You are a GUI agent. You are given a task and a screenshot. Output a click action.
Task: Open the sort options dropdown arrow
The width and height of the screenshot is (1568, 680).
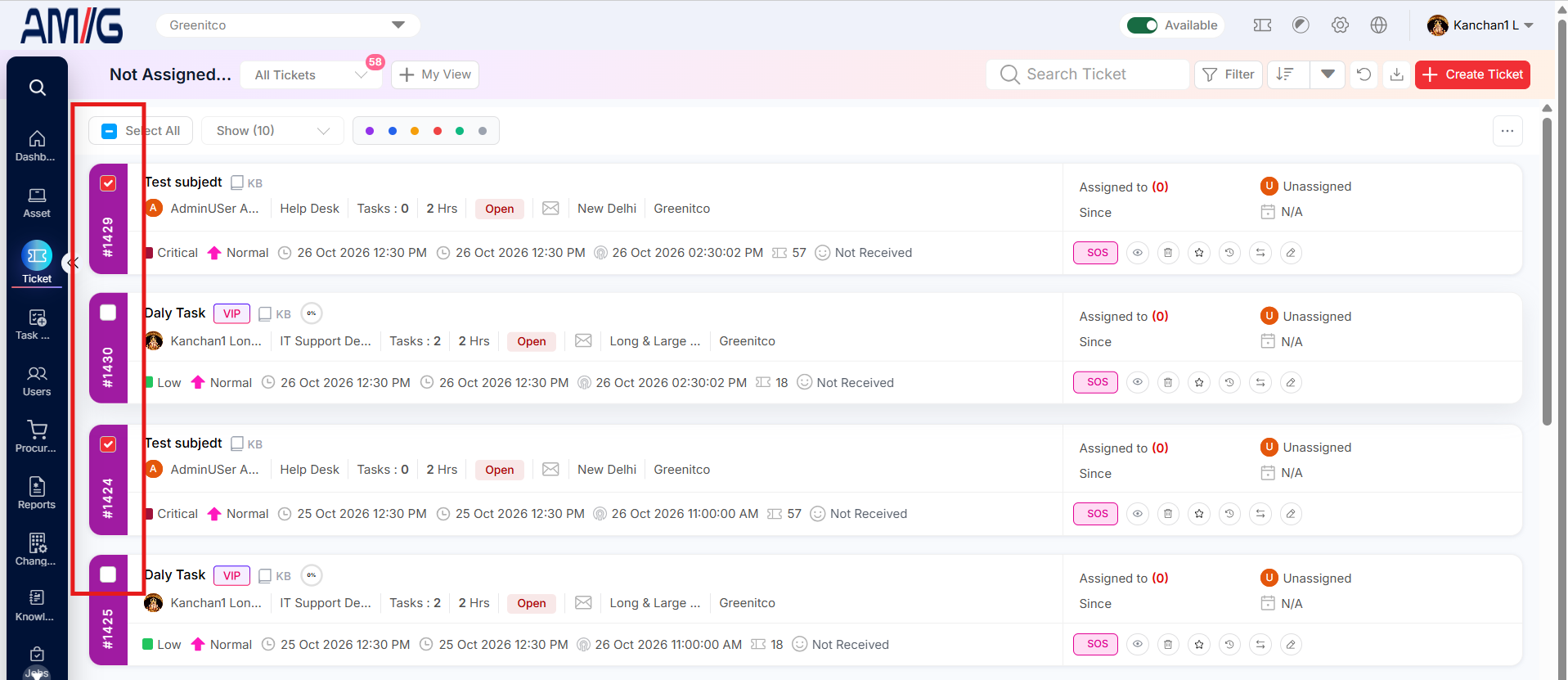[1328, 74]
